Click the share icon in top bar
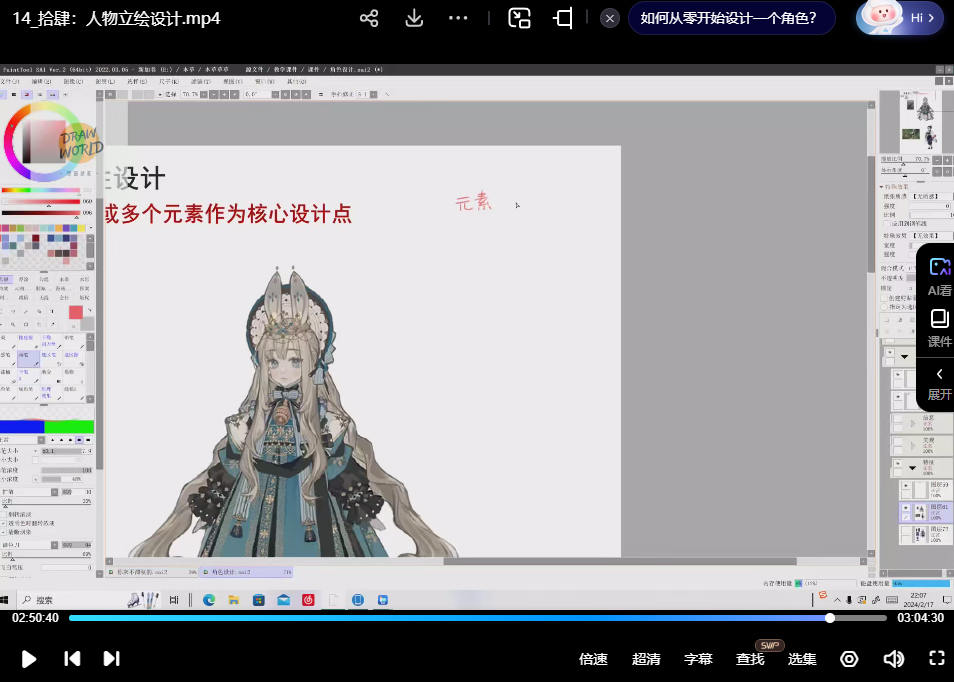954x682 pixels. (x=369, y=18)
